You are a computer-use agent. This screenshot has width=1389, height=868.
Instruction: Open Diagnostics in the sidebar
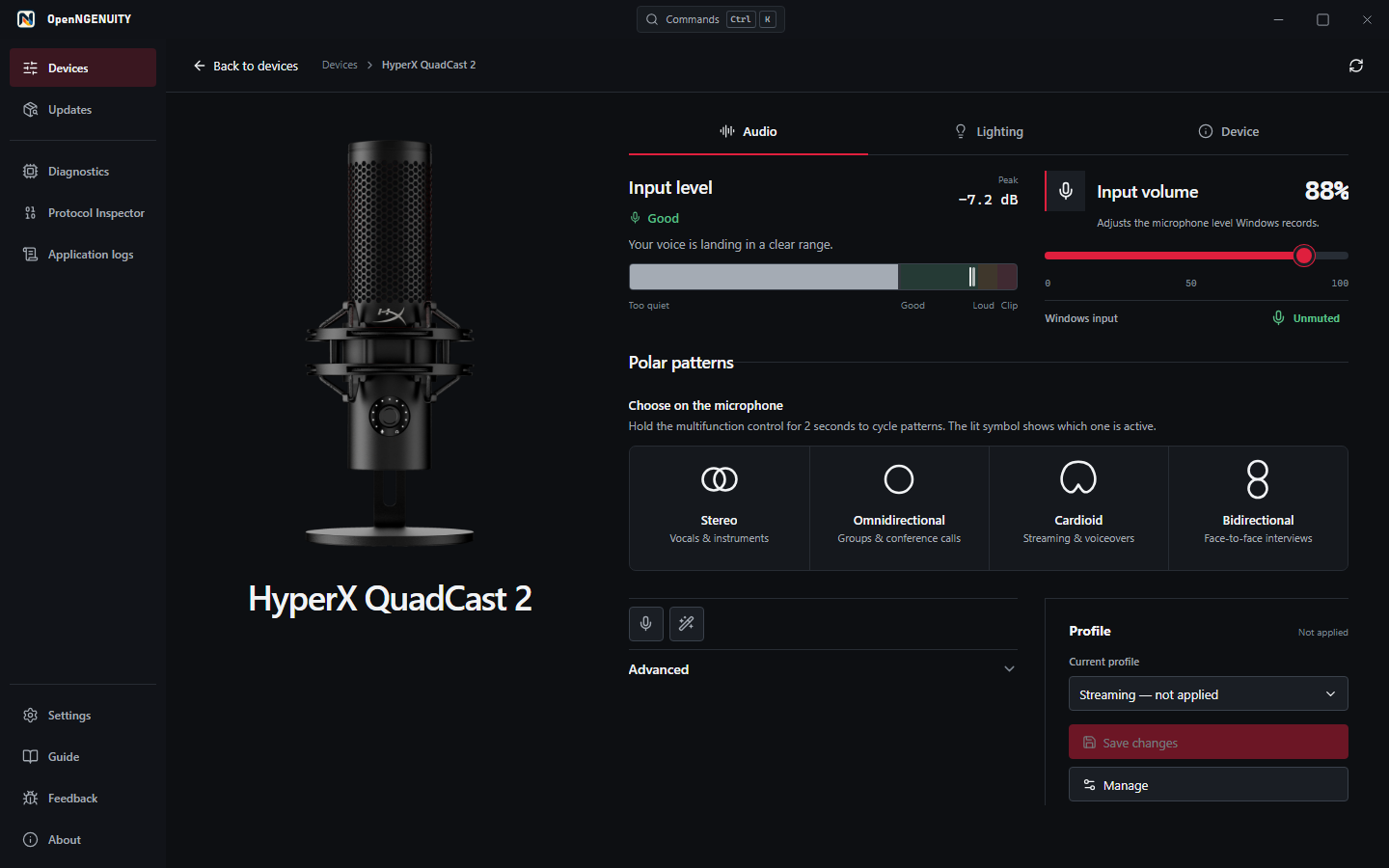point(83,172)
